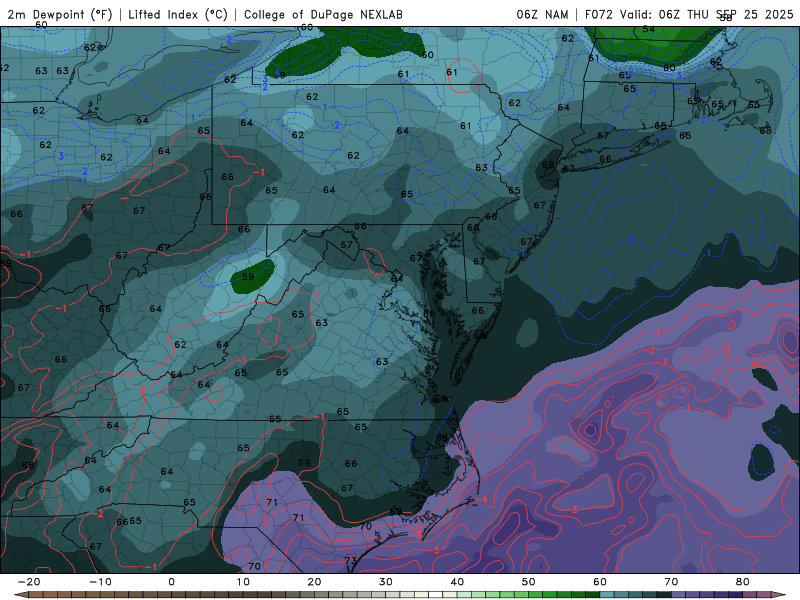Viewport: 800px width, 600px height.
Task: Click the 0 label on the color scale
Action: [x=171, y=582]
